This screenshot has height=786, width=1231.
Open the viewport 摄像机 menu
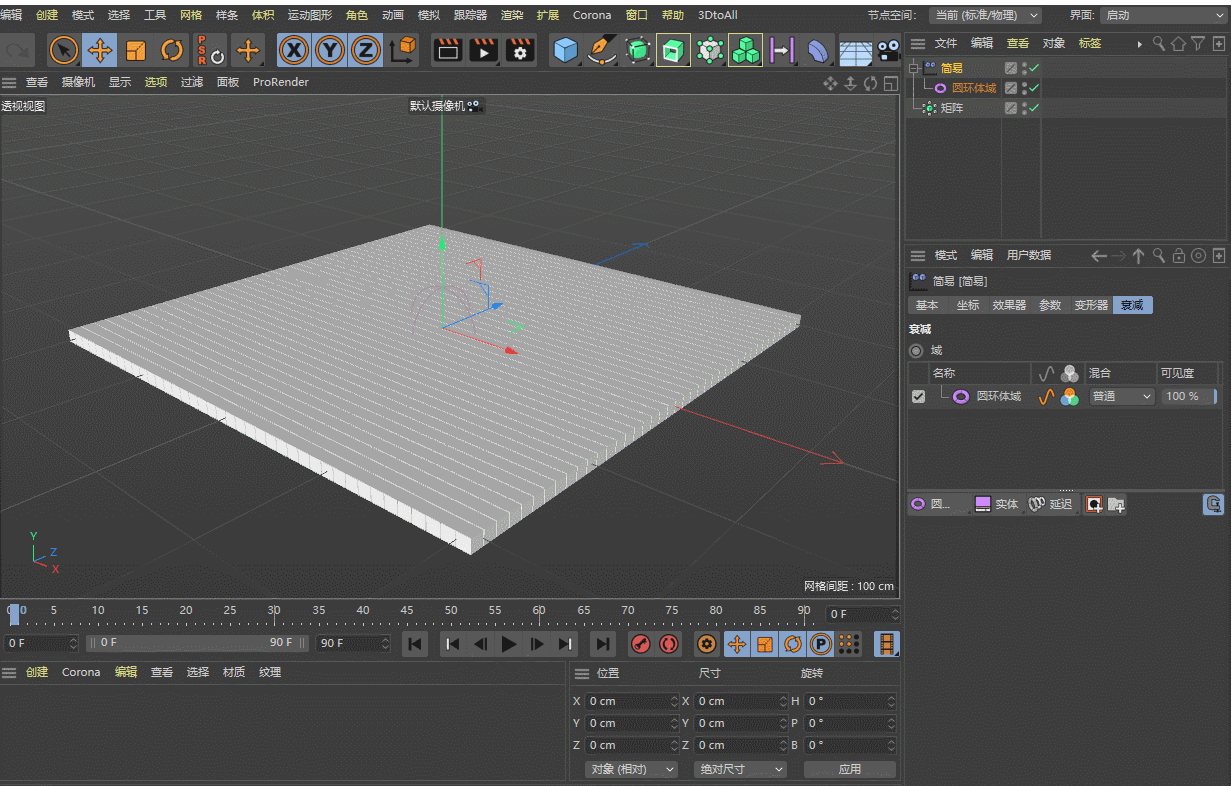[78, 82]
